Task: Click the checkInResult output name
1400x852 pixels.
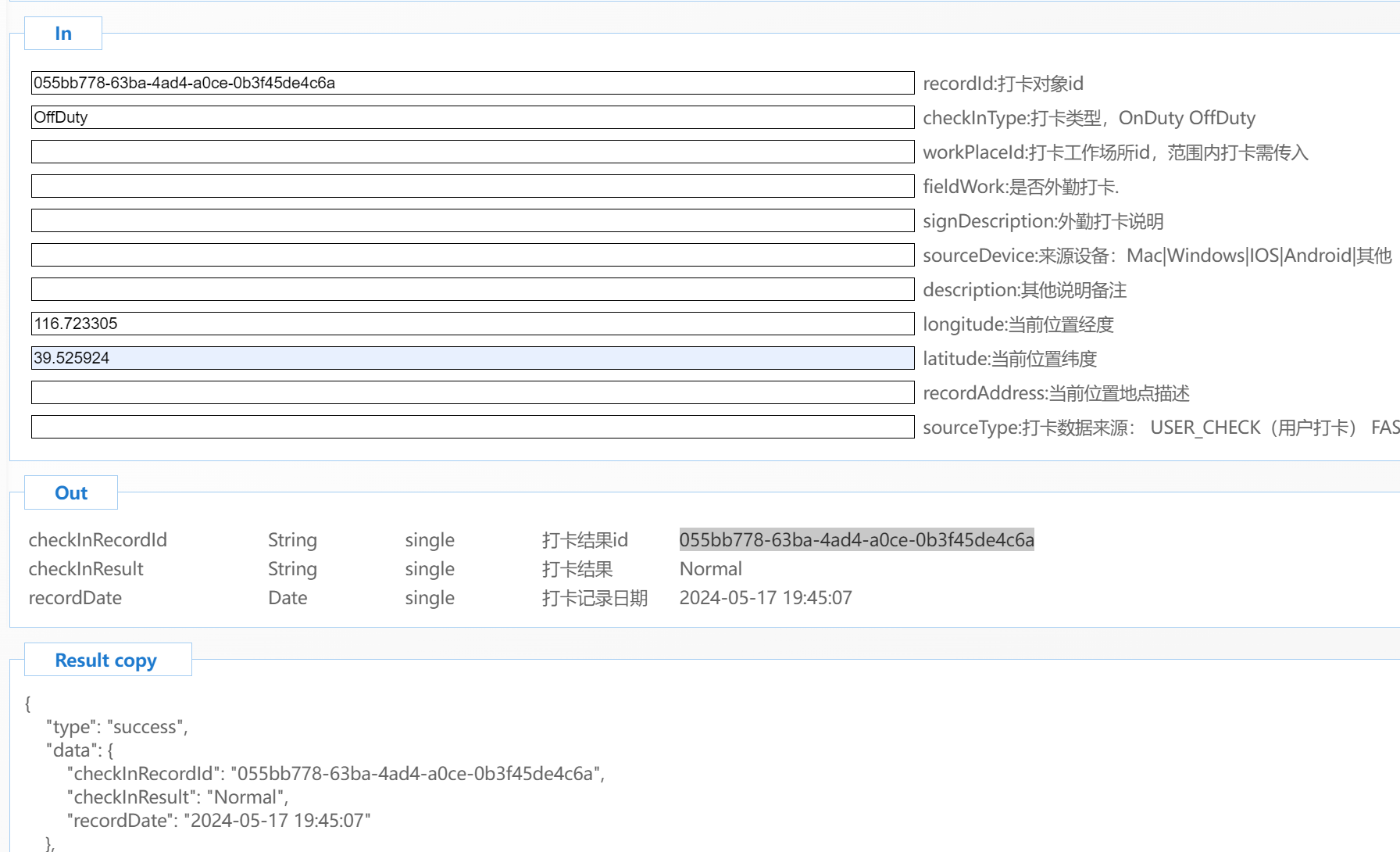Action: point(86,569)
